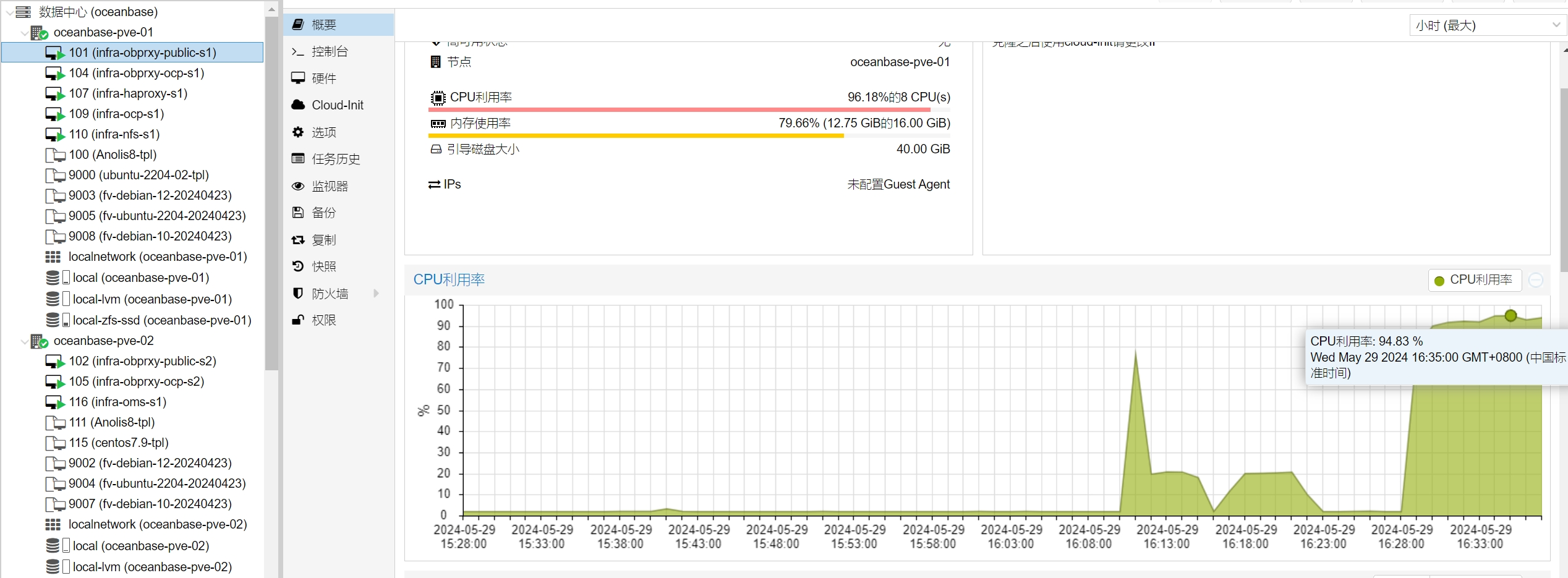This screenshot has height=578, width=1568.
Task: Click the local (oceanbase-pve-01) storage icon
Action: click(x=58, y=278)
